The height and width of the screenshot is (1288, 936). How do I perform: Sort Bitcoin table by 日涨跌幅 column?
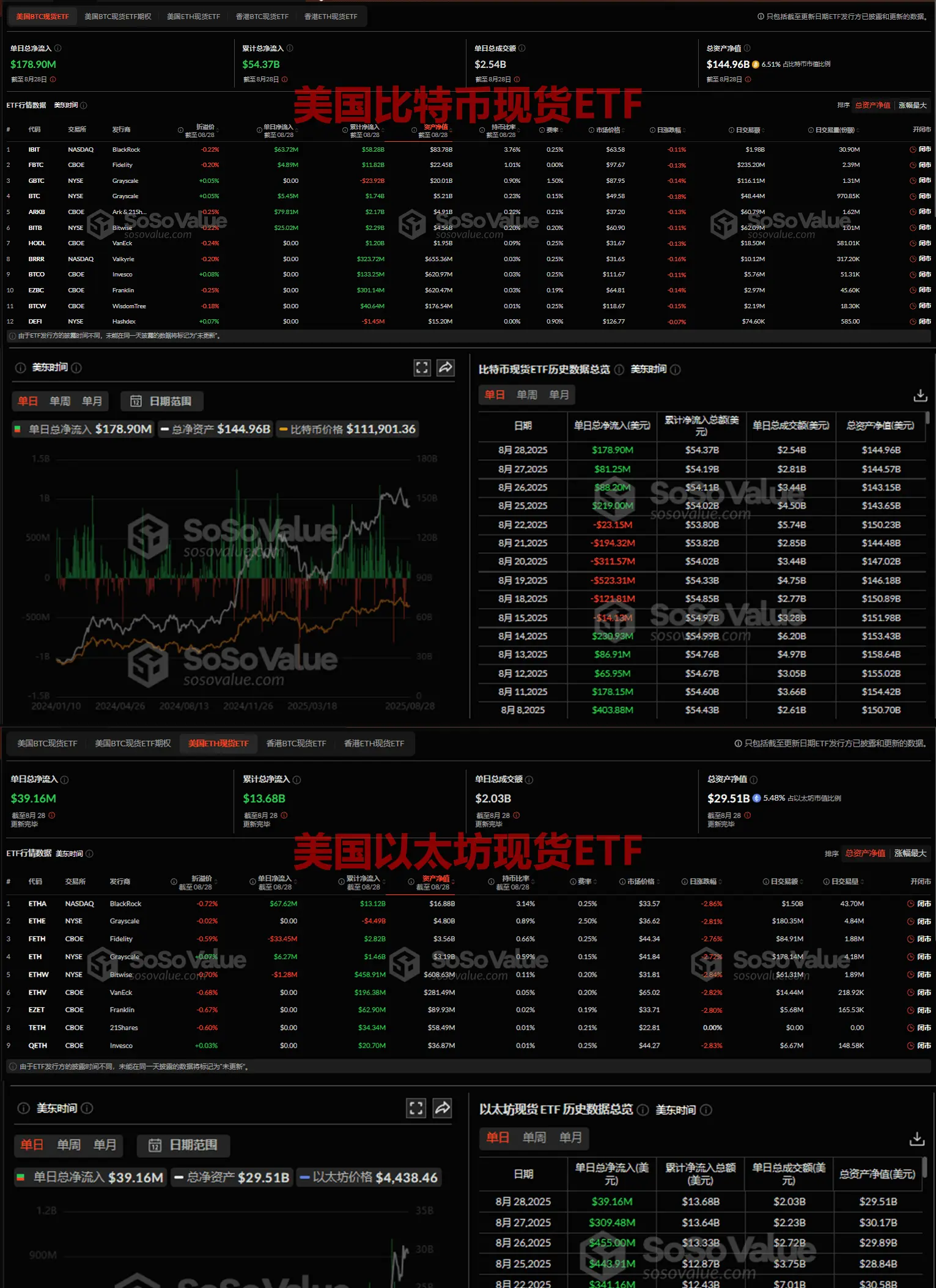coord(669,130)
